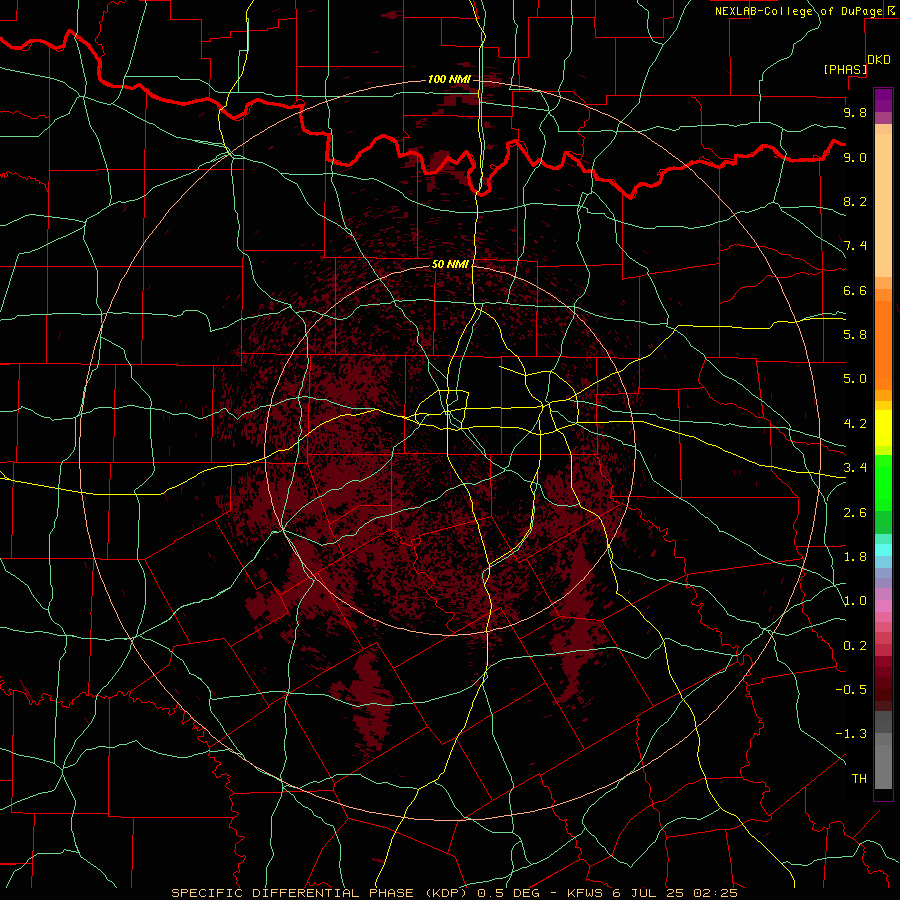This screenshot has height=900, width=900.
Task: Click the 1.0 value on the color scale
Action: click(855, 601)
